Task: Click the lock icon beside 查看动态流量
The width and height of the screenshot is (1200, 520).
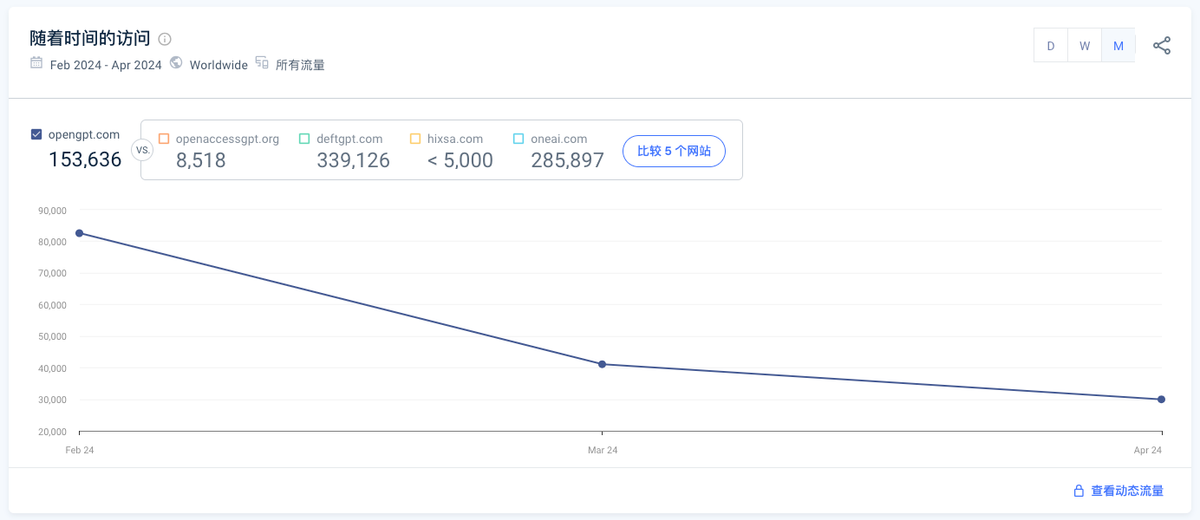Action: (1079, 491)
